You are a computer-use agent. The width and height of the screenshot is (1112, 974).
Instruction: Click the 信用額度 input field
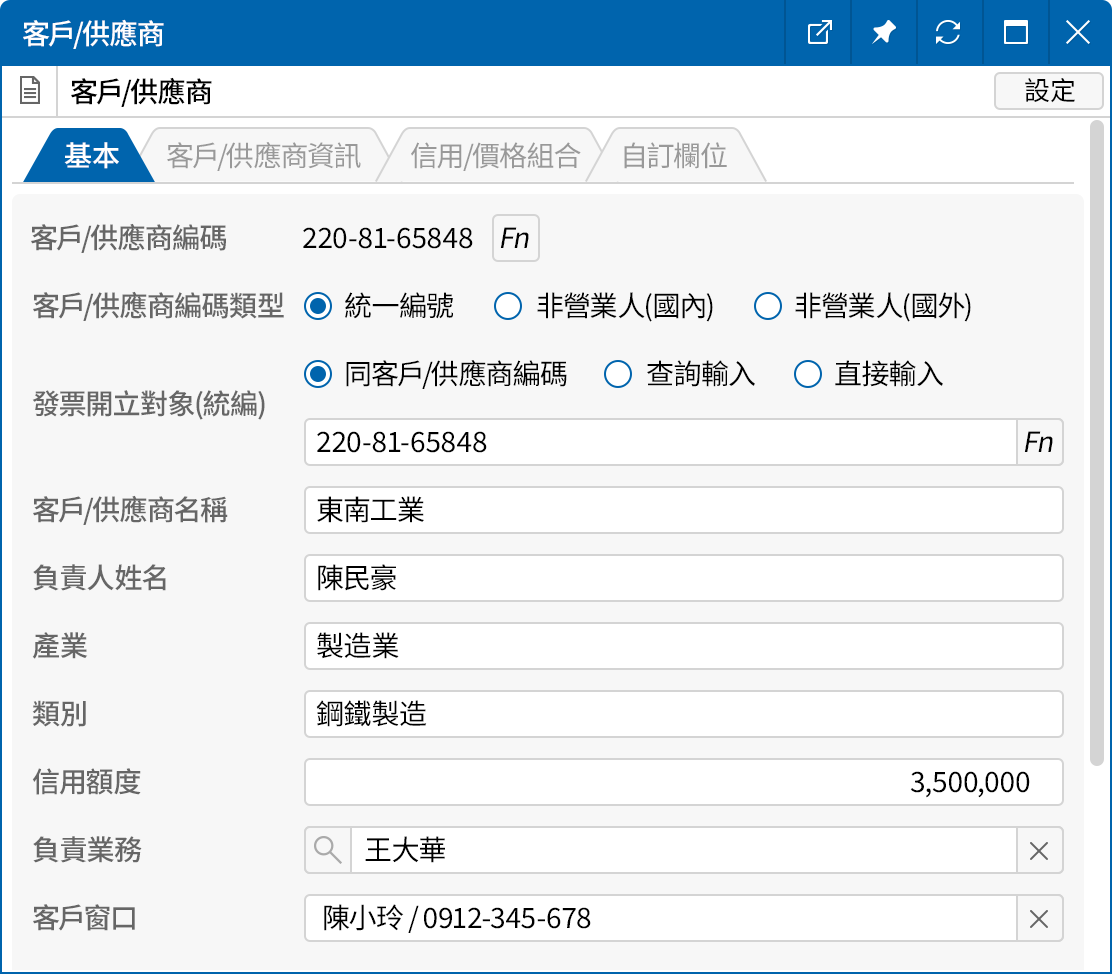(683, 782)
